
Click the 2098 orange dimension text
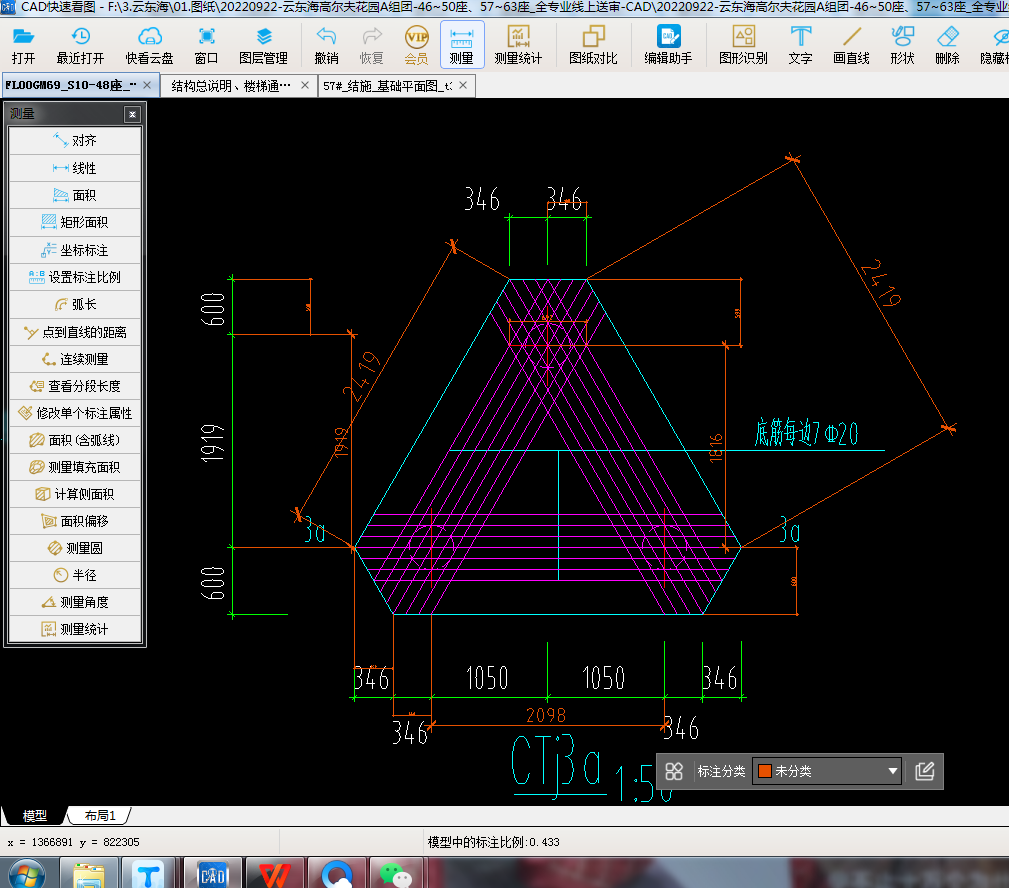click(546, 716)
